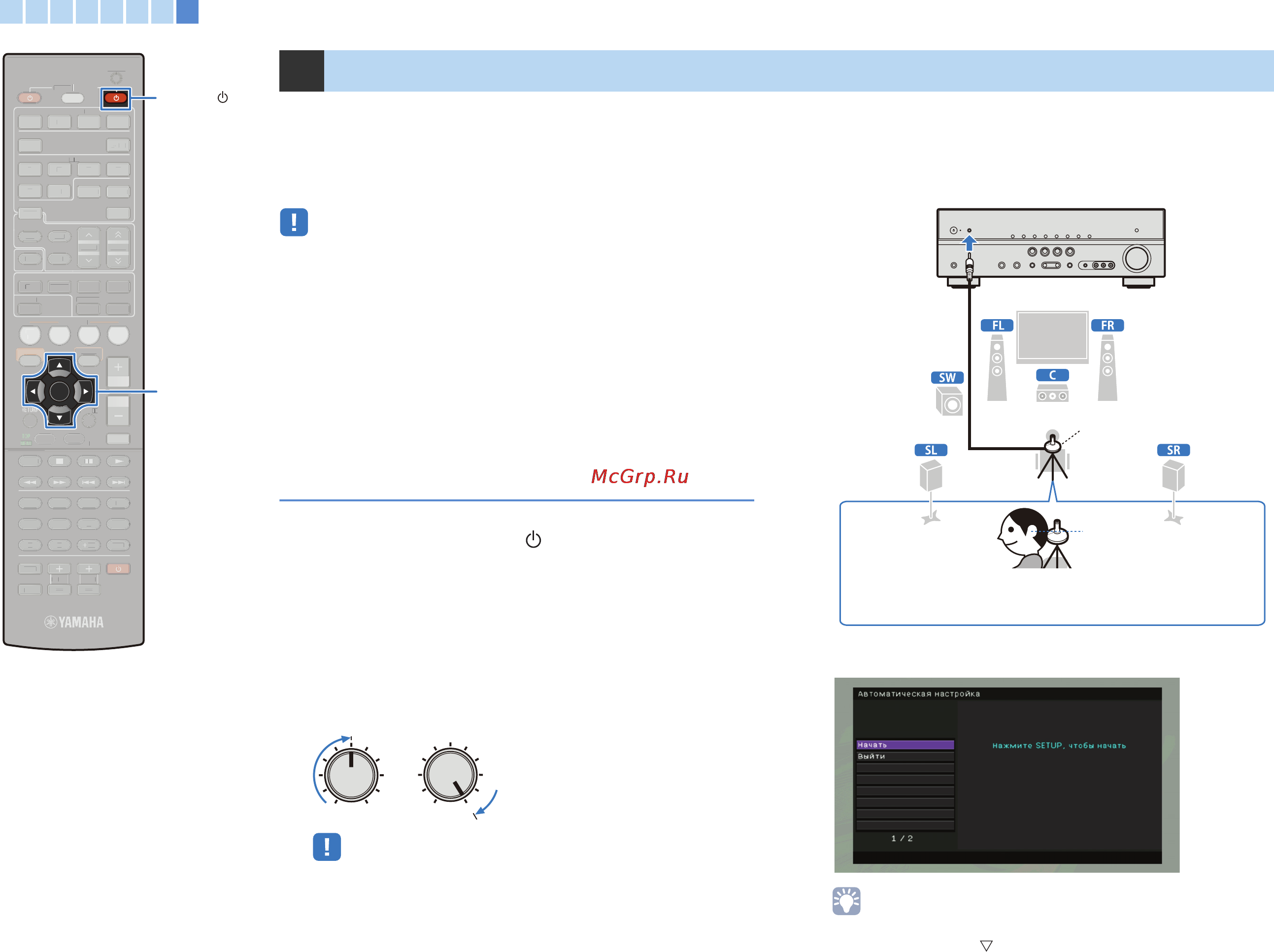The image size is (1274, 952).
Task: Click the SR surround speaker label
Action: 1173,450
